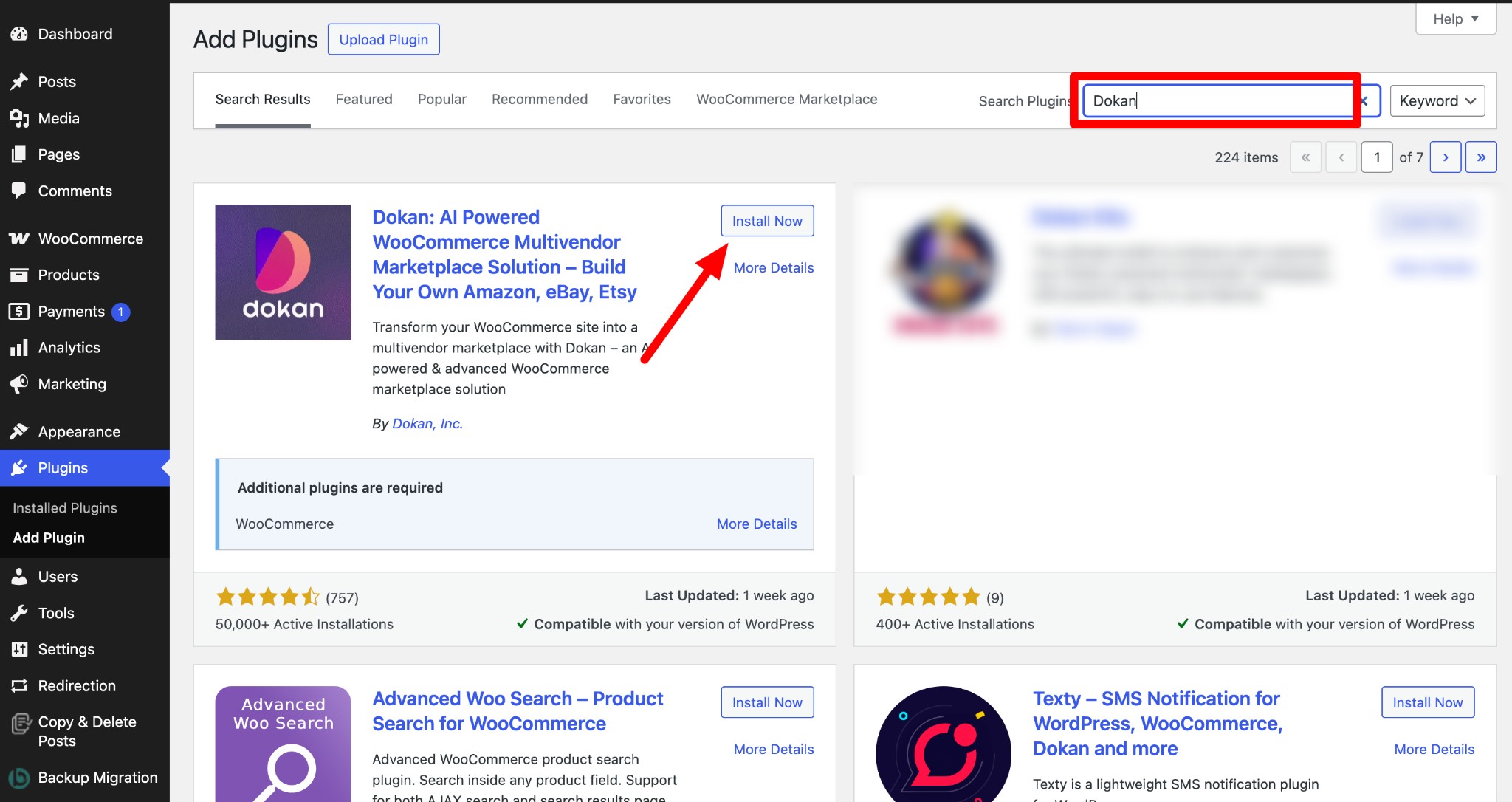Viewport: 1512px width, 802px height.
Task: Open the WooCommerce Marketplace tab
Action: [x=786, y=99]
